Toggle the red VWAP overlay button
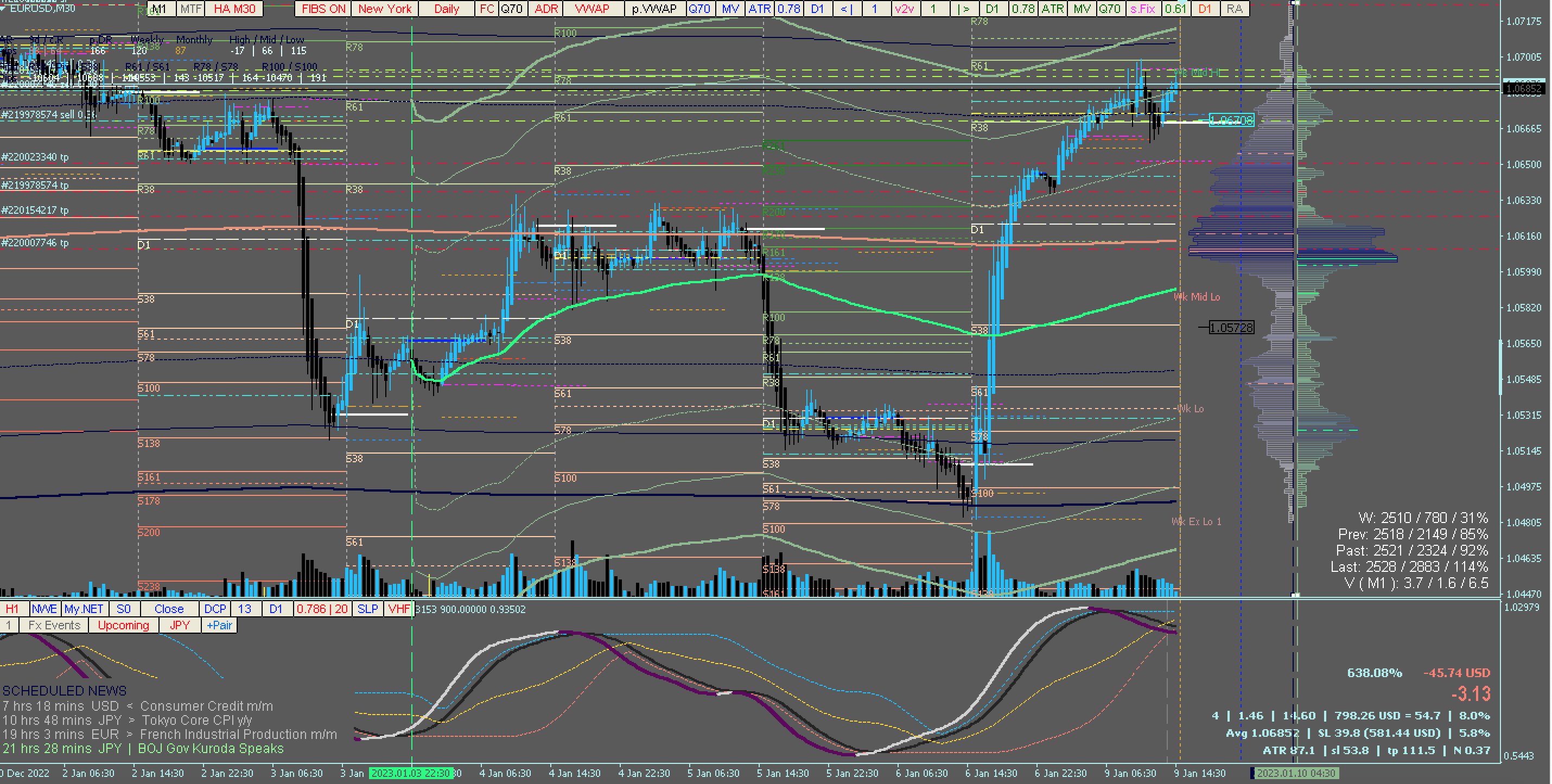This screenshot has height=784, width=1552. 591,9
